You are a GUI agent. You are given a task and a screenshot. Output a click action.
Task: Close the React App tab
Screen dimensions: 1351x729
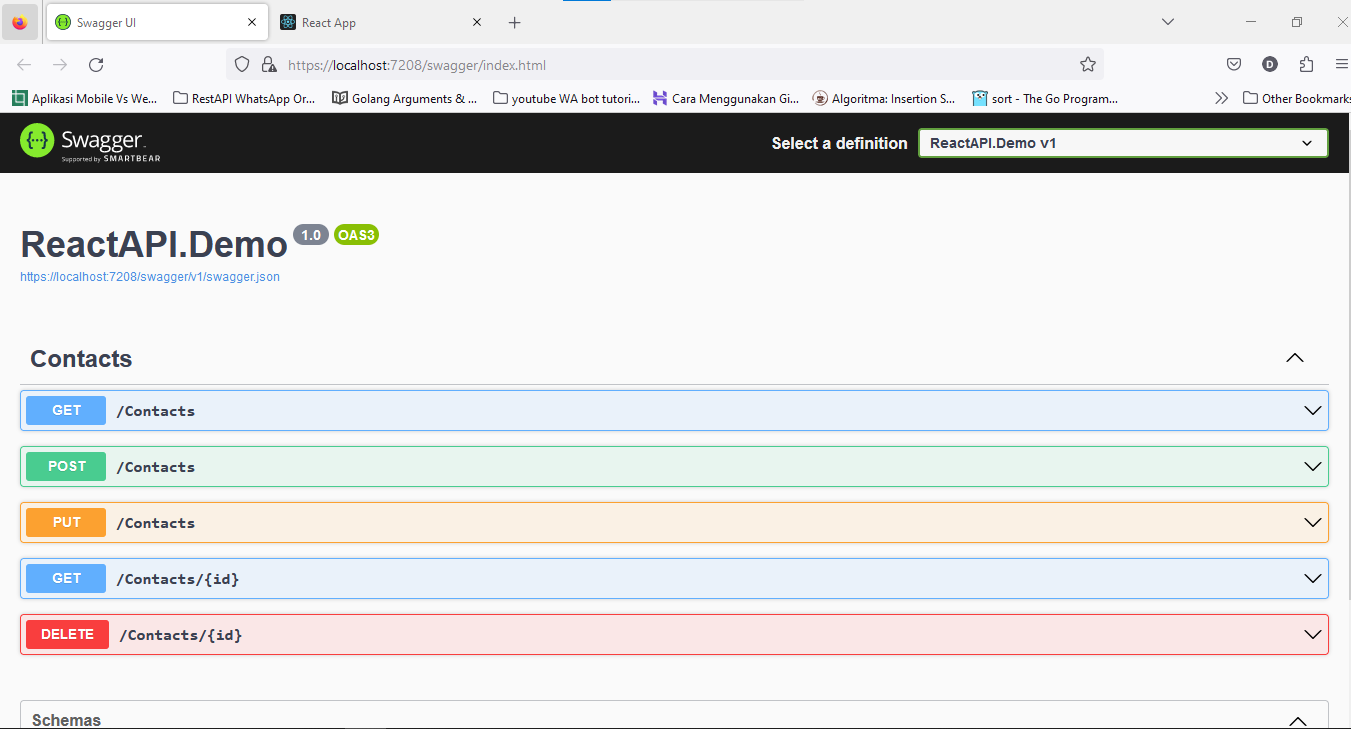[x=477, y=22]
